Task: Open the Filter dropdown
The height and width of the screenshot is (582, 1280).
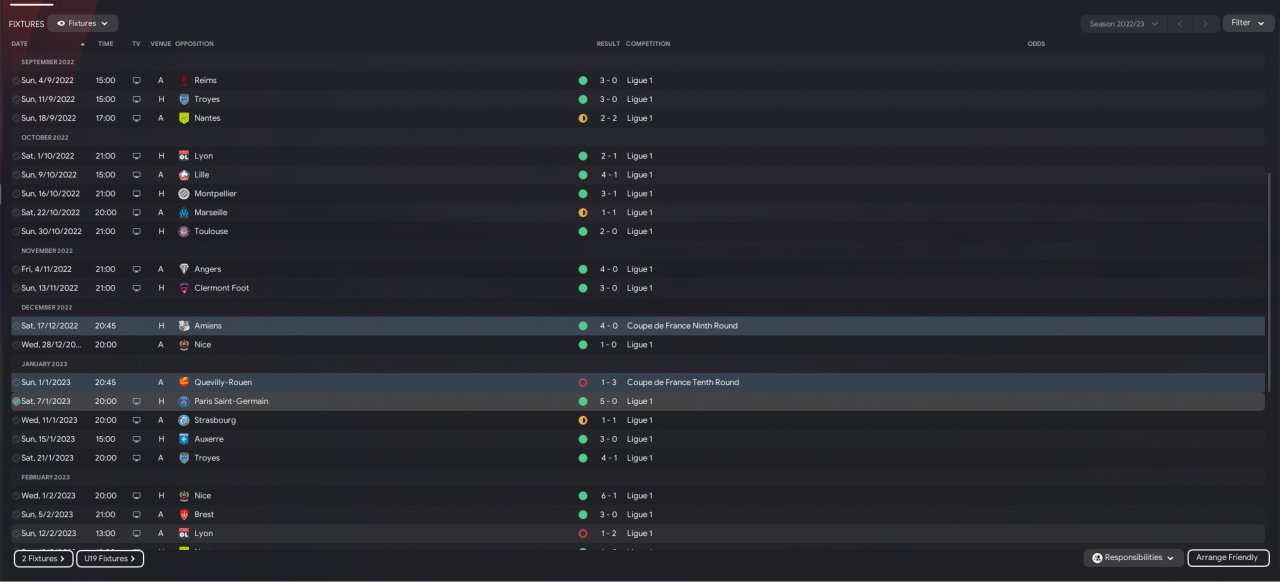Action: [1248, 23]
